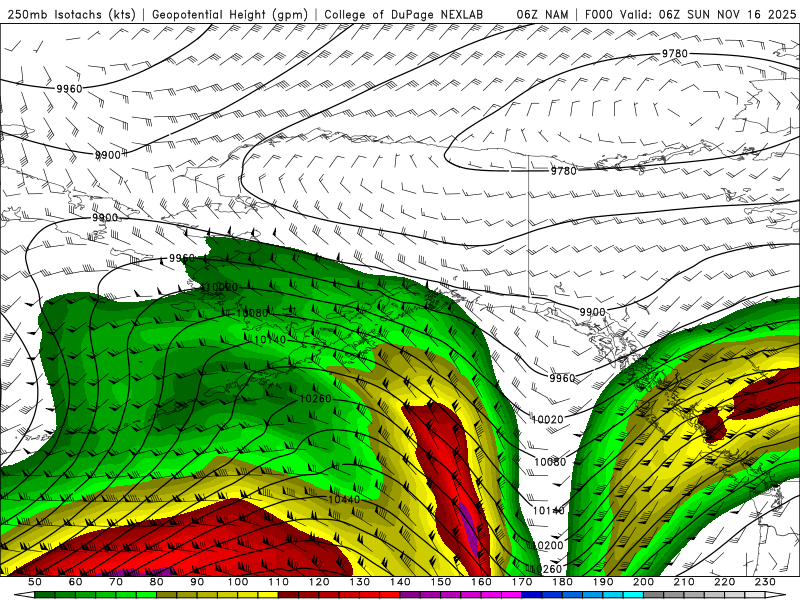
Task: Click the 10260 label beside the 170 legend value
Action: pyautogui.click(x=545, y=568)
